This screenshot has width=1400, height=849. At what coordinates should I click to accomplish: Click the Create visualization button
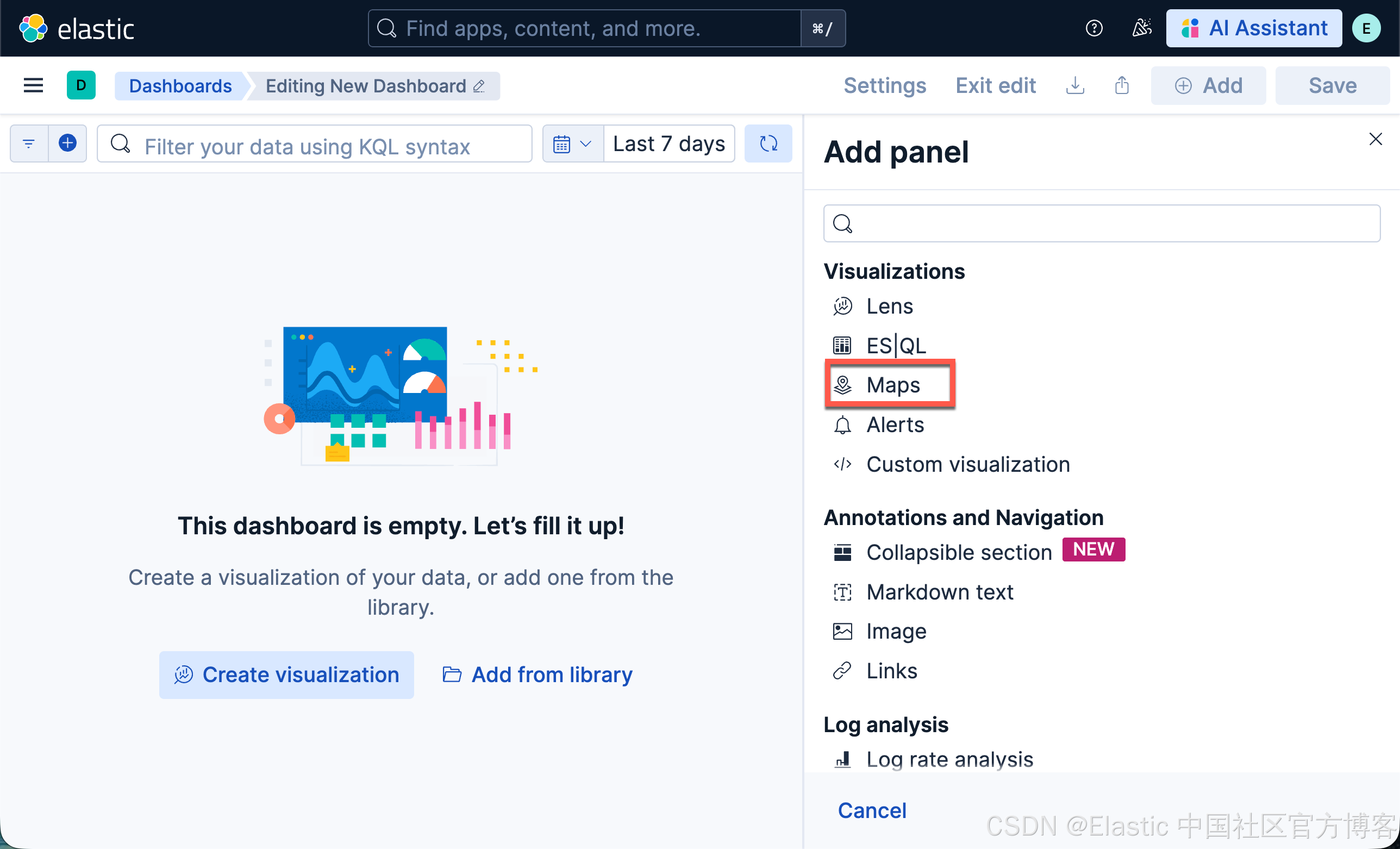pos(286,675)
